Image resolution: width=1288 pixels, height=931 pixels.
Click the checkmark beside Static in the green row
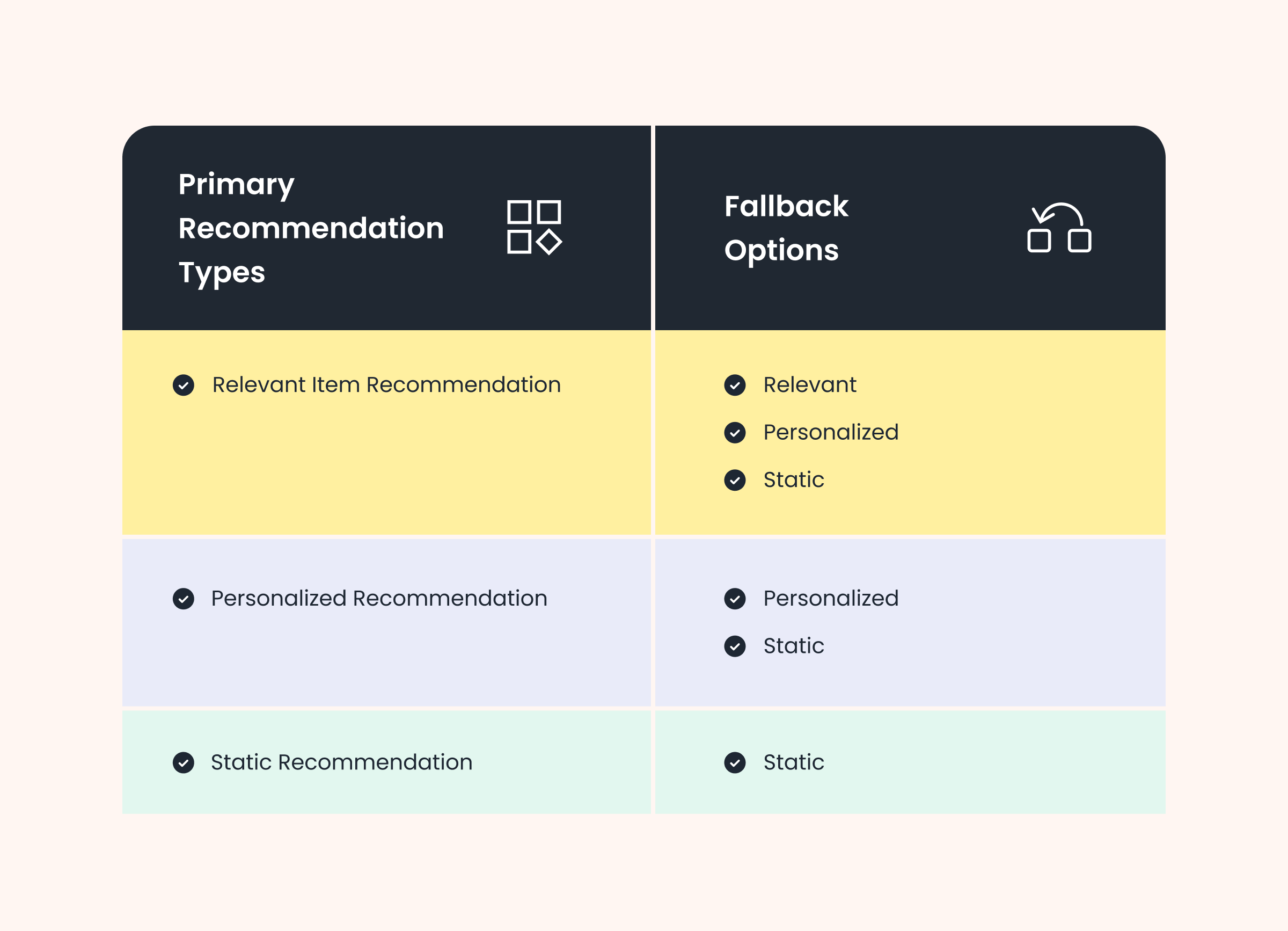click(735, 763)
